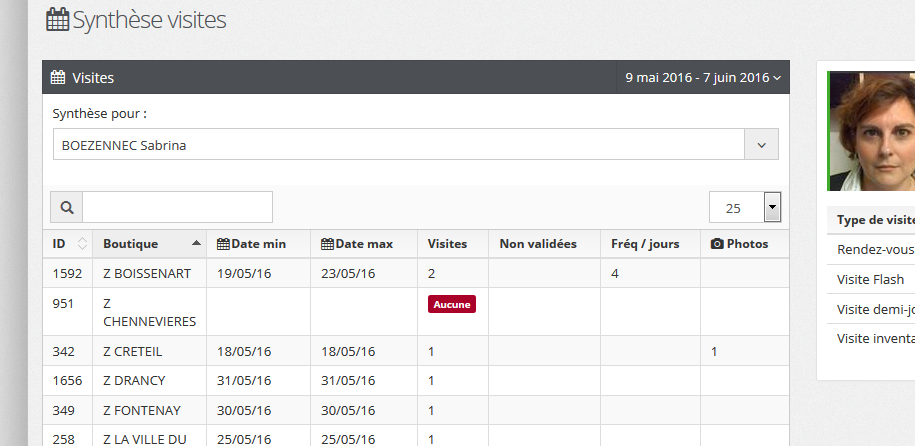Open visit count for Z BOISSENART
The width and height of the screenshot is (915, 446).
click(x=431, y=273)
